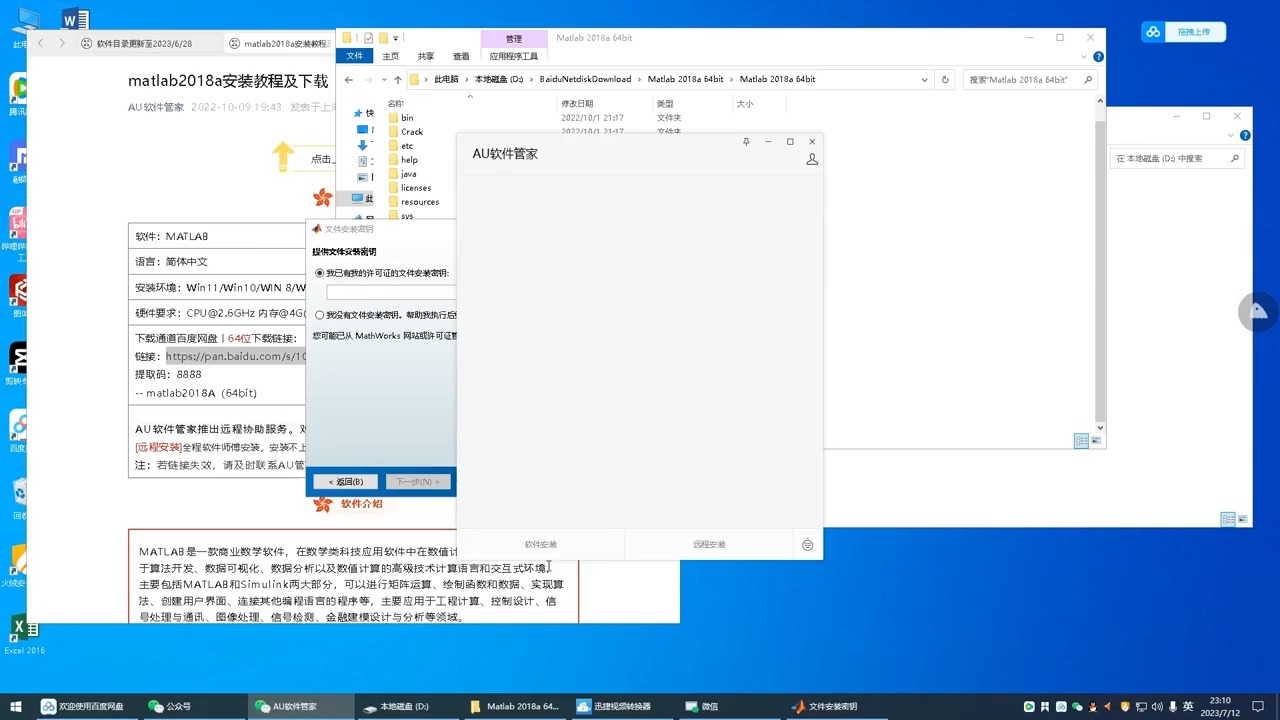This screenshot has width=1280, height=720.
Task: Go back in the browser window
Action: 41,43
